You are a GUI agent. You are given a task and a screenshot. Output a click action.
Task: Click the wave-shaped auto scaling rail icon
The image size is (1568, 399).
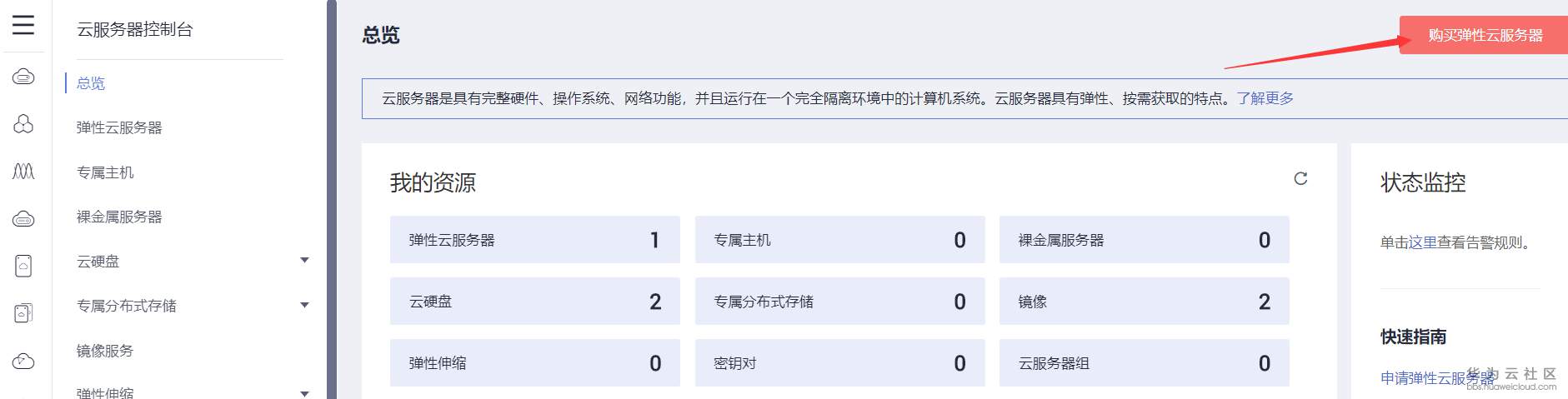23,172
